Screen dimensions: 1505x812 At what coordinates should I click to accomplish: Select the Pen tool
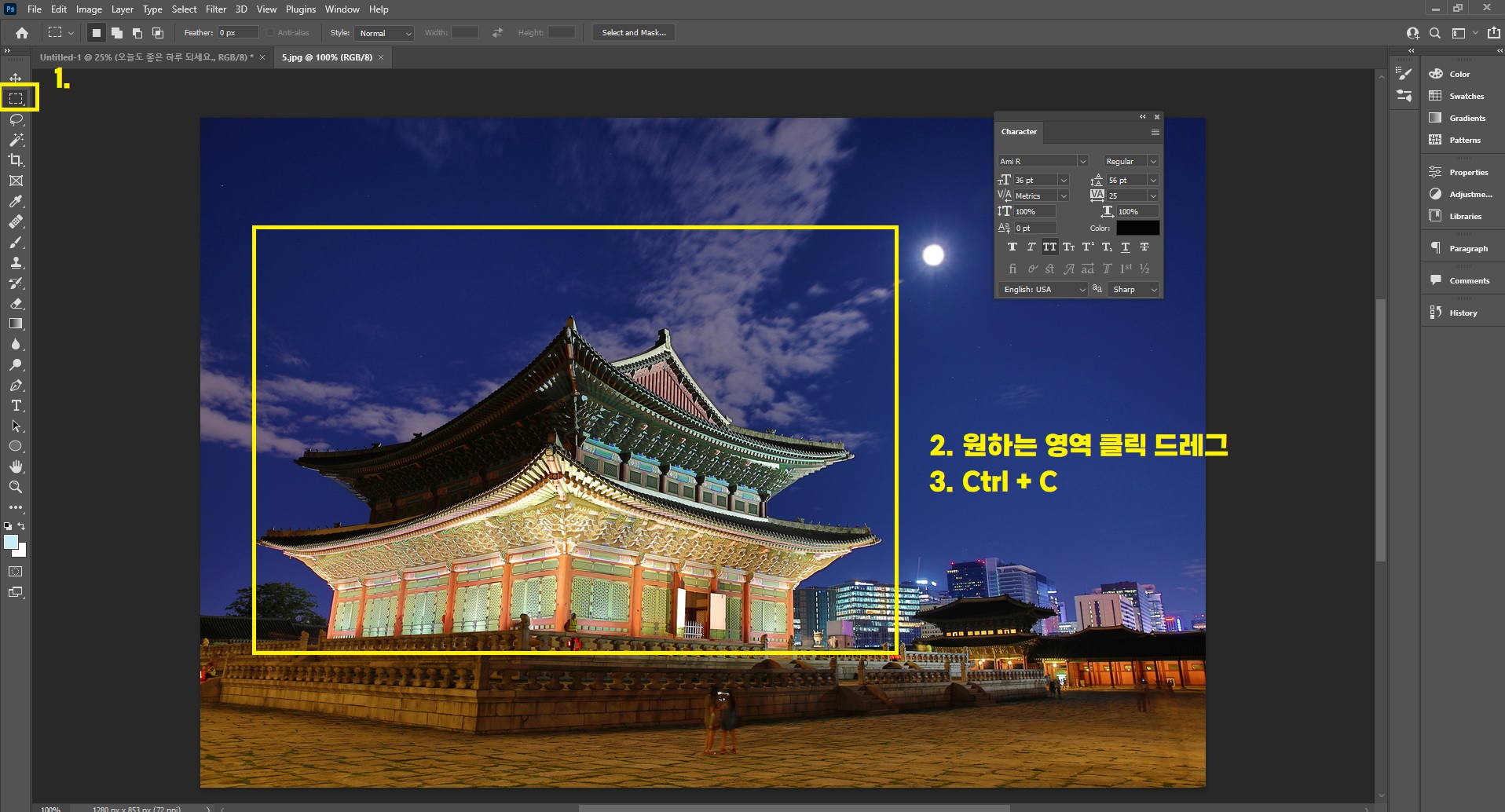(16, 385)
